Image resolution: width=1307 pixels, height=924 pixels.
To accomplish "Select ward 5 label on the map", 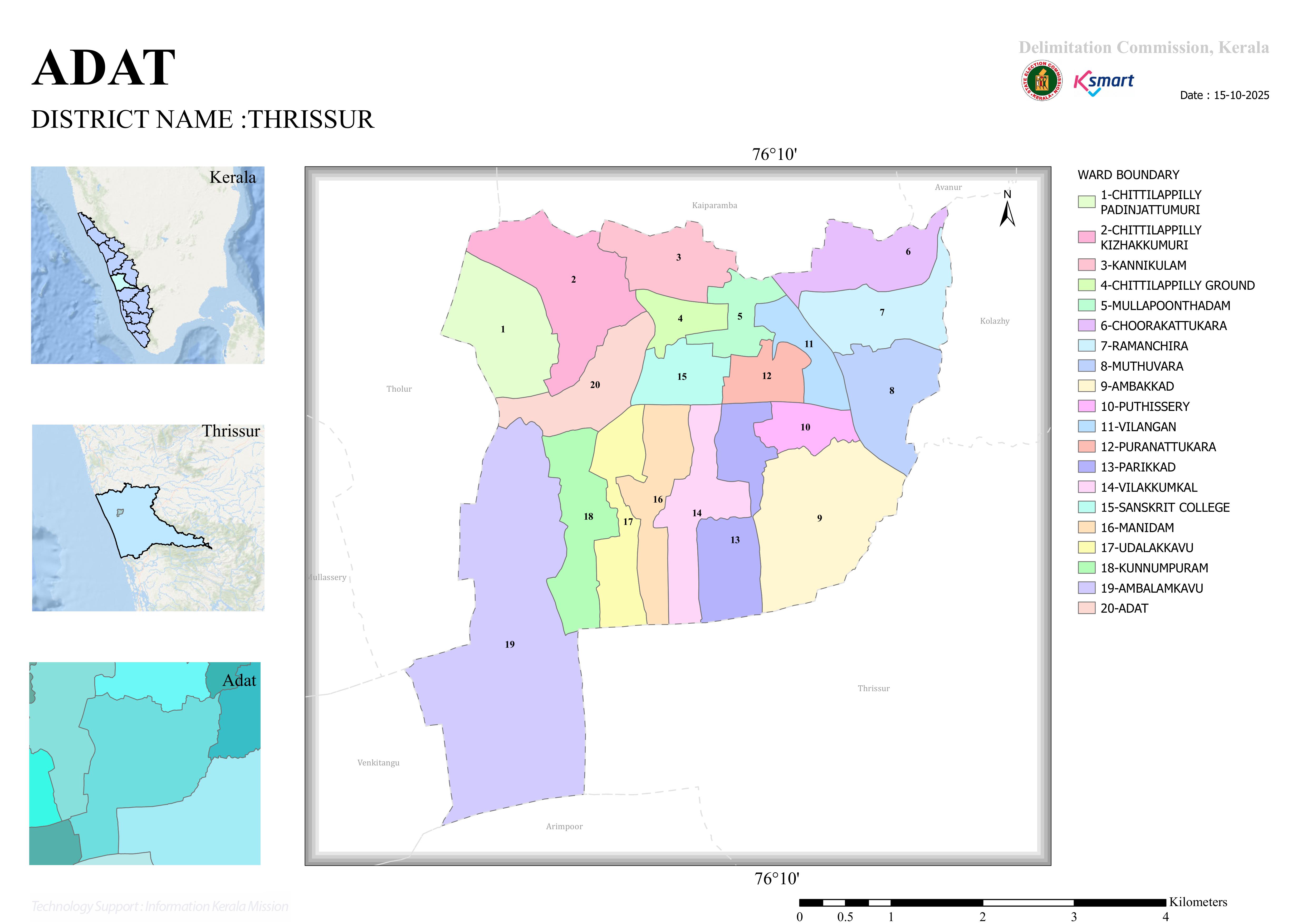I will (740, 316).
